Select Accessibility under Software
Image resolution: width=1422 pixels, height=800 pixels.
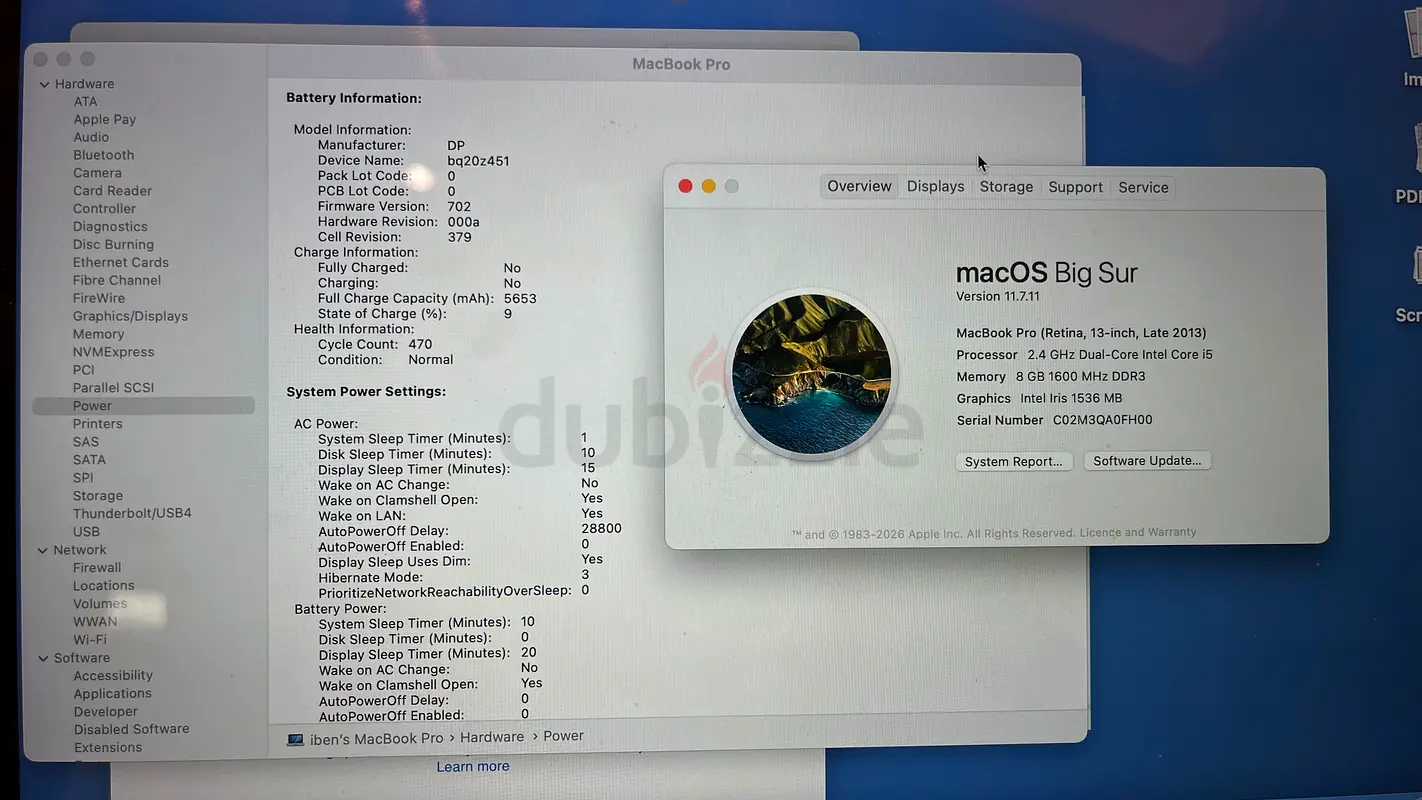[113, 676]
